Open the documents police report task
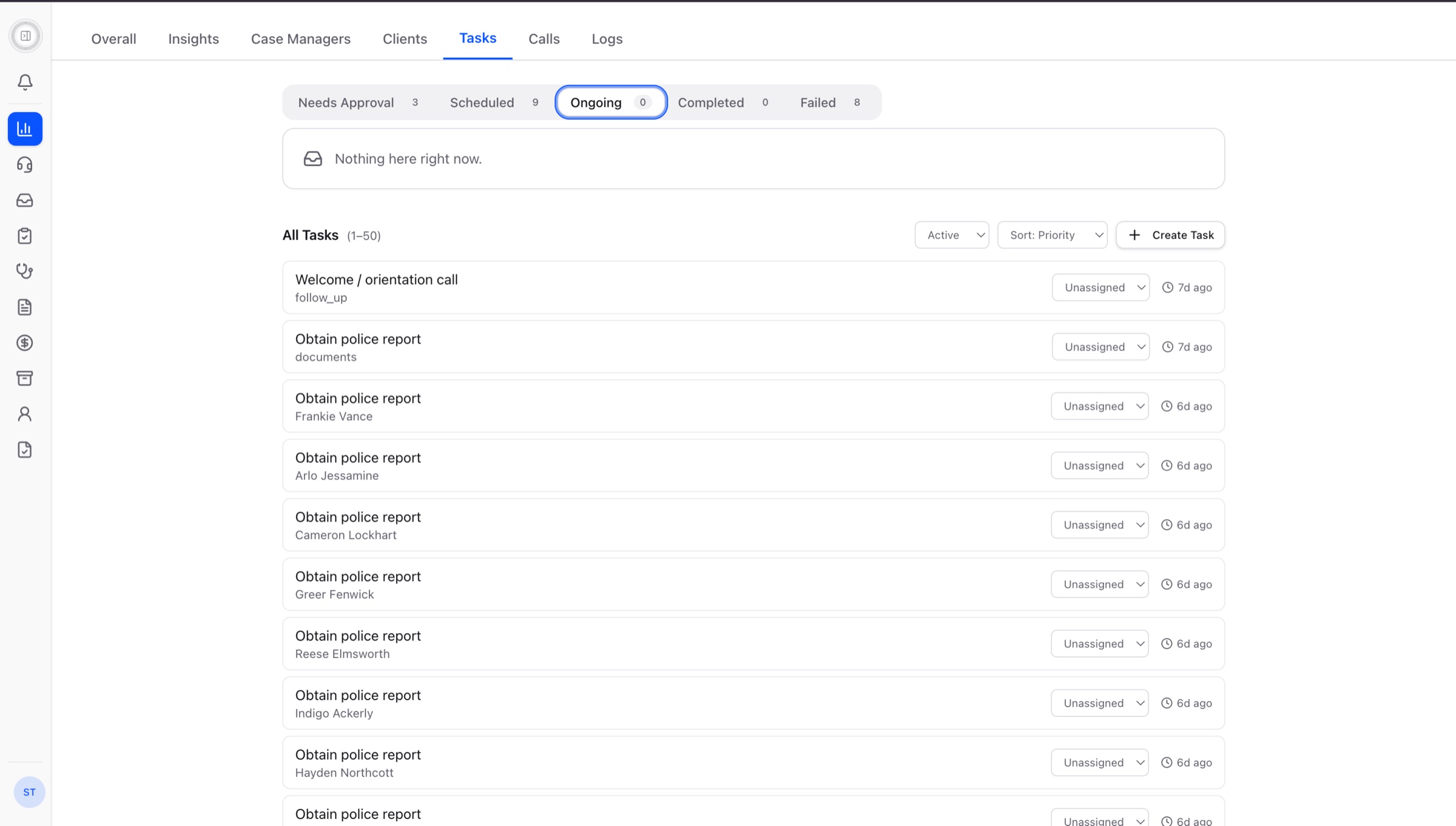1456x826 pixels. [753, 347]
